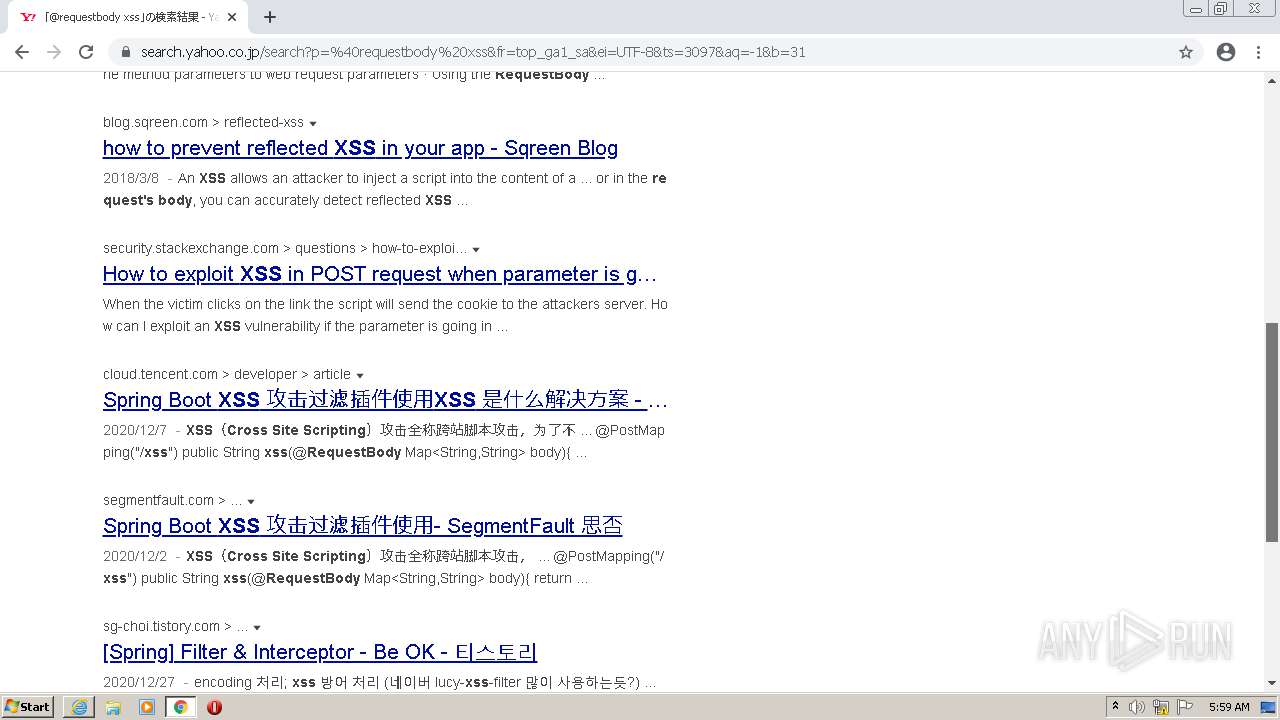The width and height of the screenshot is (1280, 720).
Task: Click the red stop-sign taskbar icon
Action: pyautogui.click(x=214, y=707)
